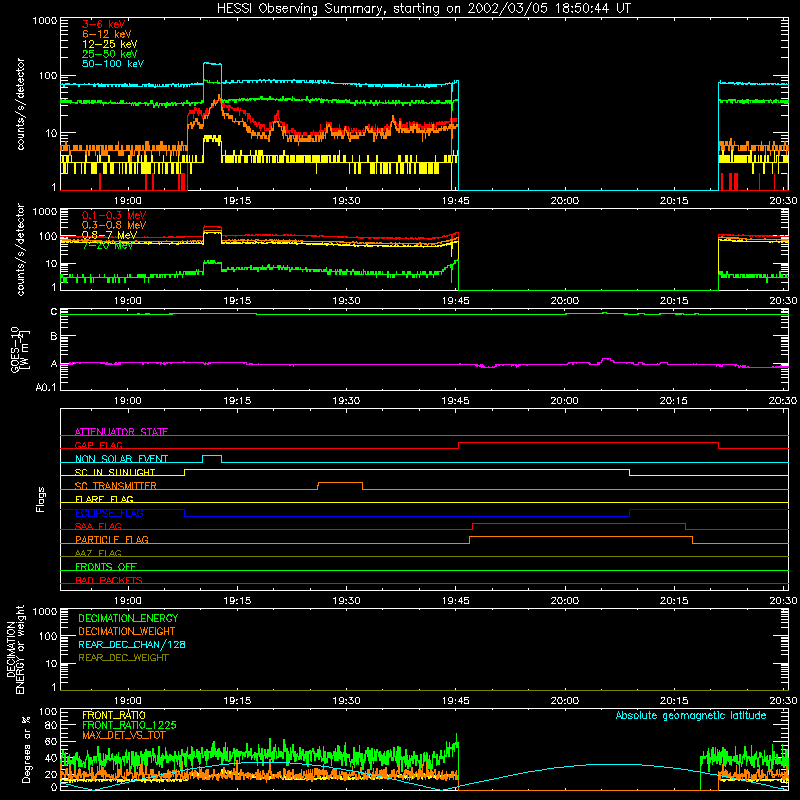Click the Degrees or % axis title

[x=26, y=749]
